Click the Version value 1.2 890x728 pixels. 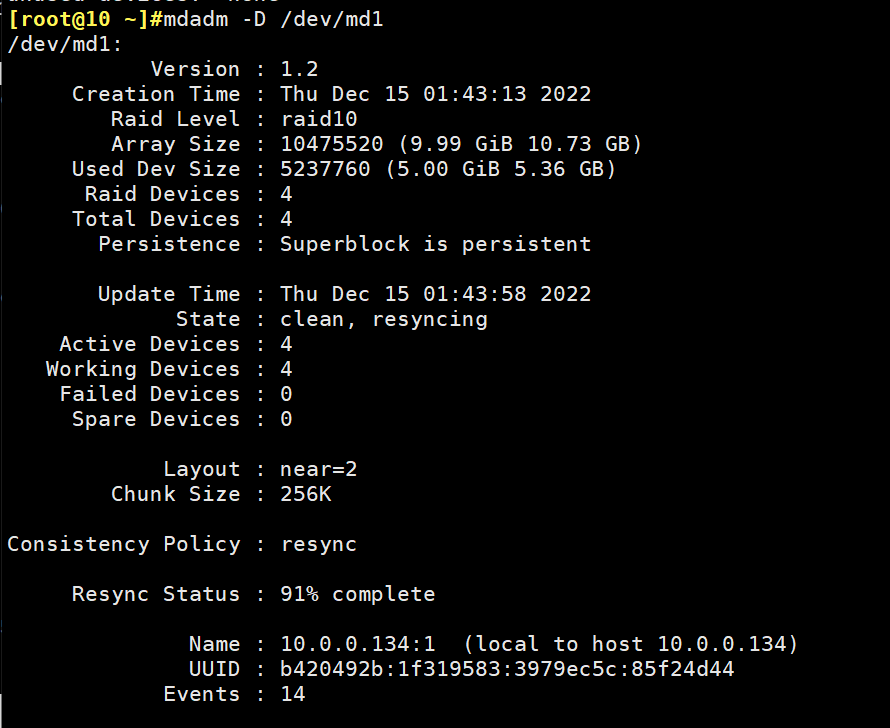click(x=299, y=69)
